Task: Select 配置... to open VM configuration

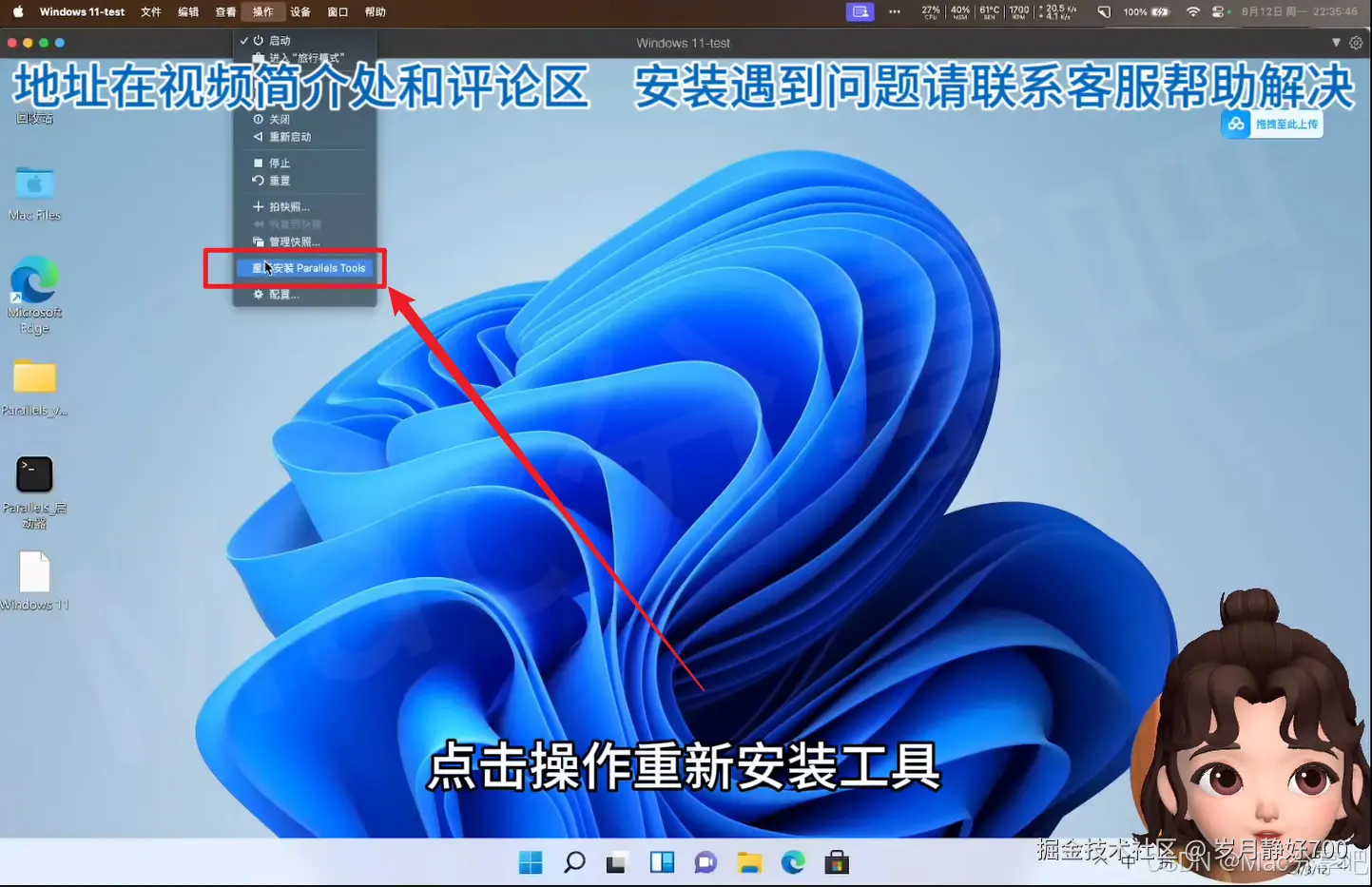Action: tap(283, 294)
